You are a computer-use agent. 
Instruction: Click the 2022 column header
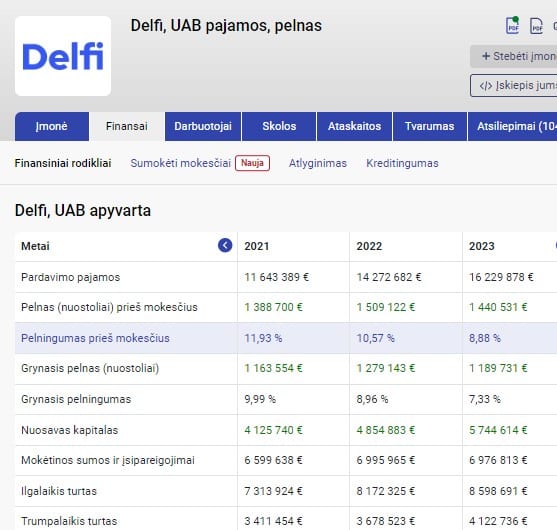click(369, 246)
